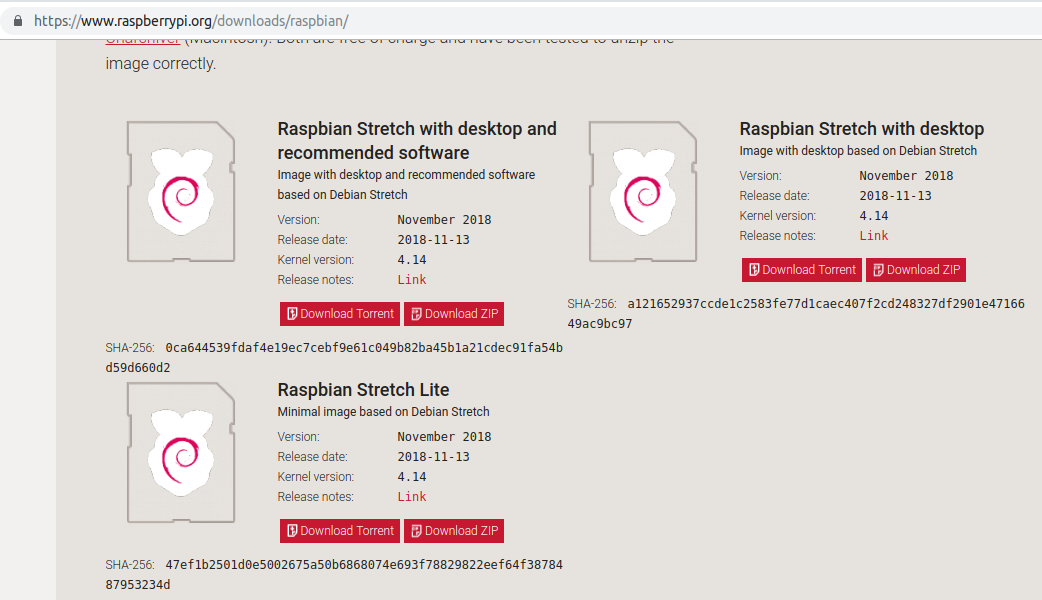Click 'Minimal image based on Debian Stretch' text
1042x600 pixels.
(383, 412)
